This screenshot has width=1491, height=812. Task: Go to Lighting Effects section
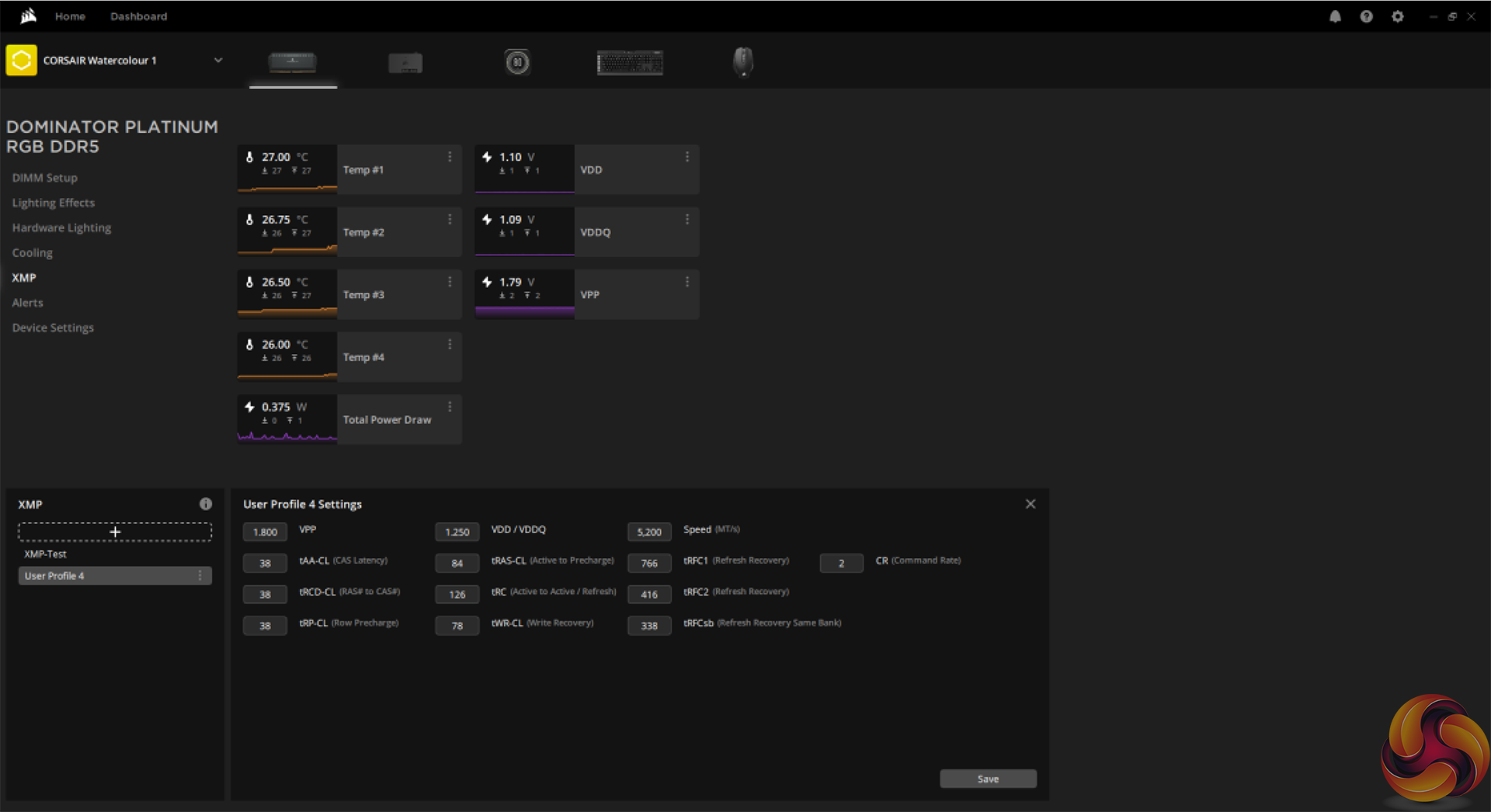coord(54,203)
